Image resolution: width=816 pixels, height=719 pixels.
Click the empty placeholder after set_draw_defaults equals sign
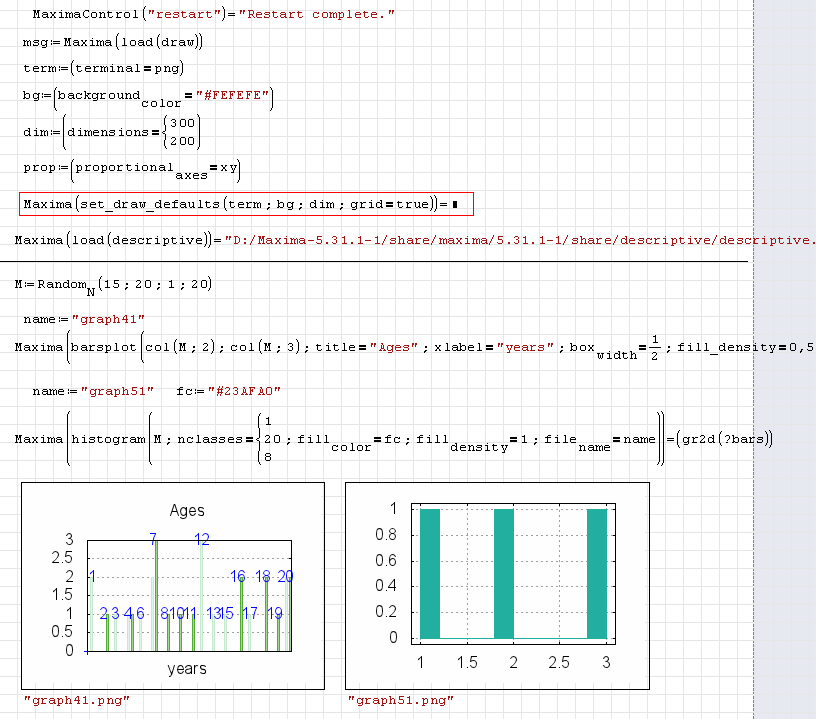point(454,205)
